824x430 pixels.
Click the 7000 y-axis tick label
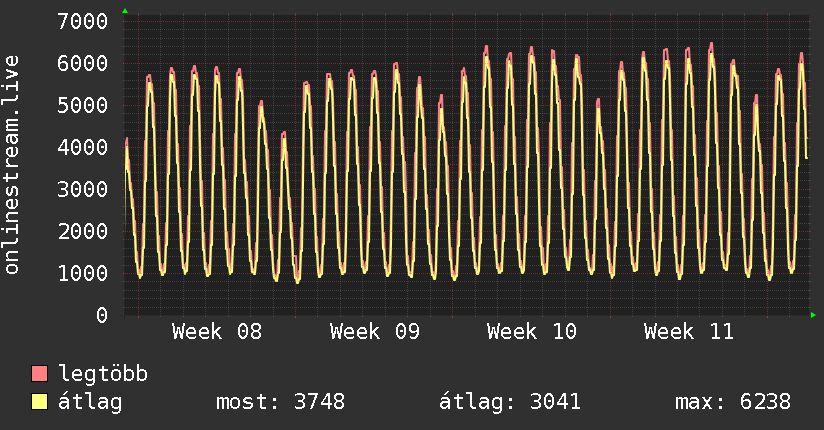click(83, 21)
